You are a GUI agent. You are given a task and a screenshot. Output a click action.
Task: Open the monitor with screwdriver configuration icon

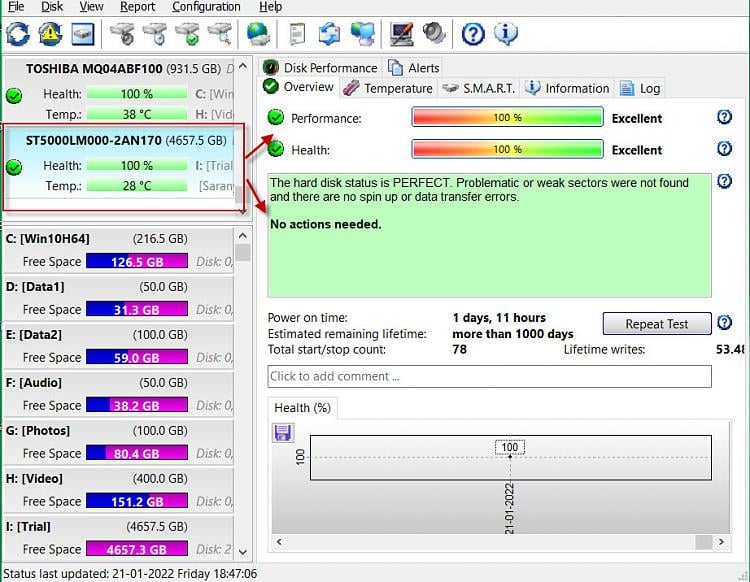point(401,34)
